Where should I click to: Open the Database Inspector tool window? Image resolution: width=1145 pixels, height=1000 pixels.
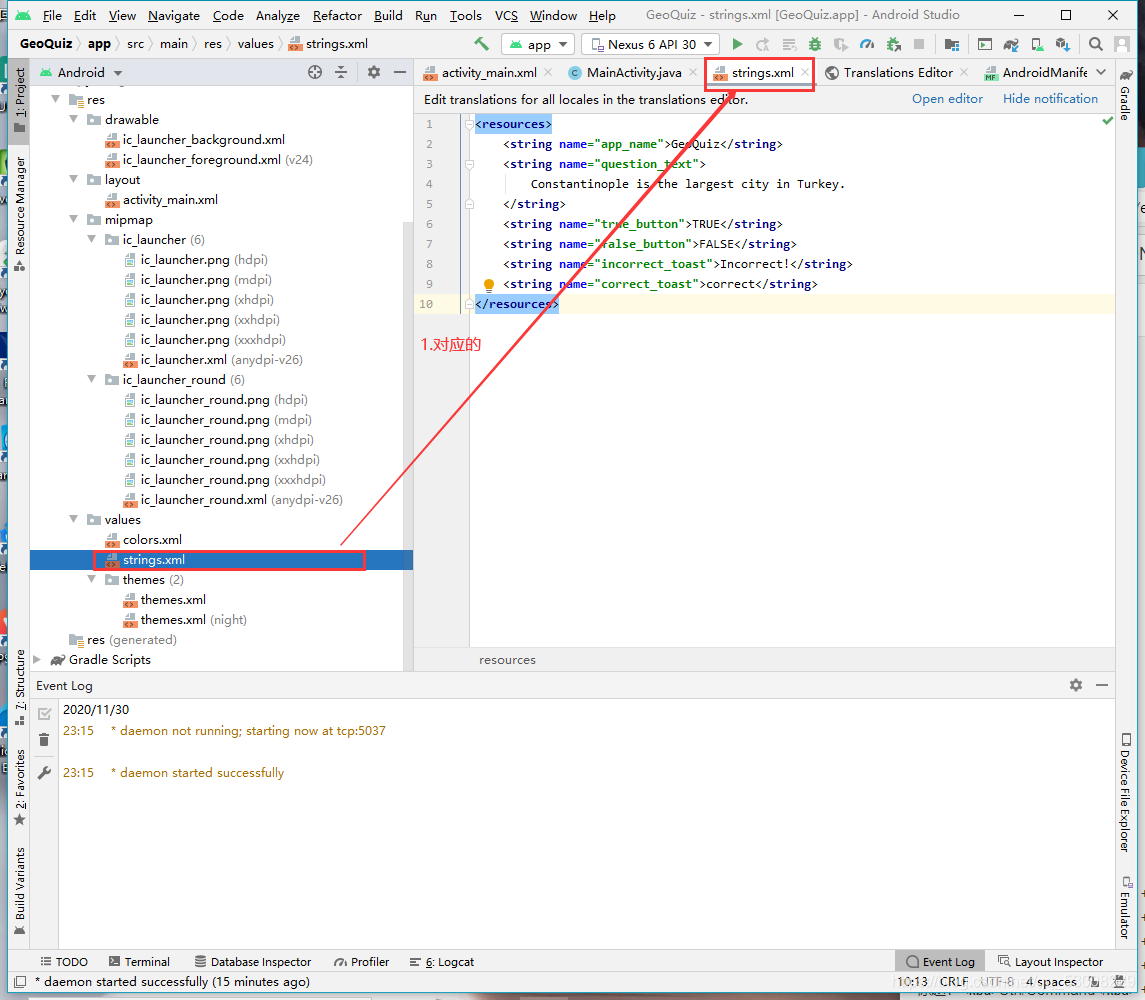point(253,962)
